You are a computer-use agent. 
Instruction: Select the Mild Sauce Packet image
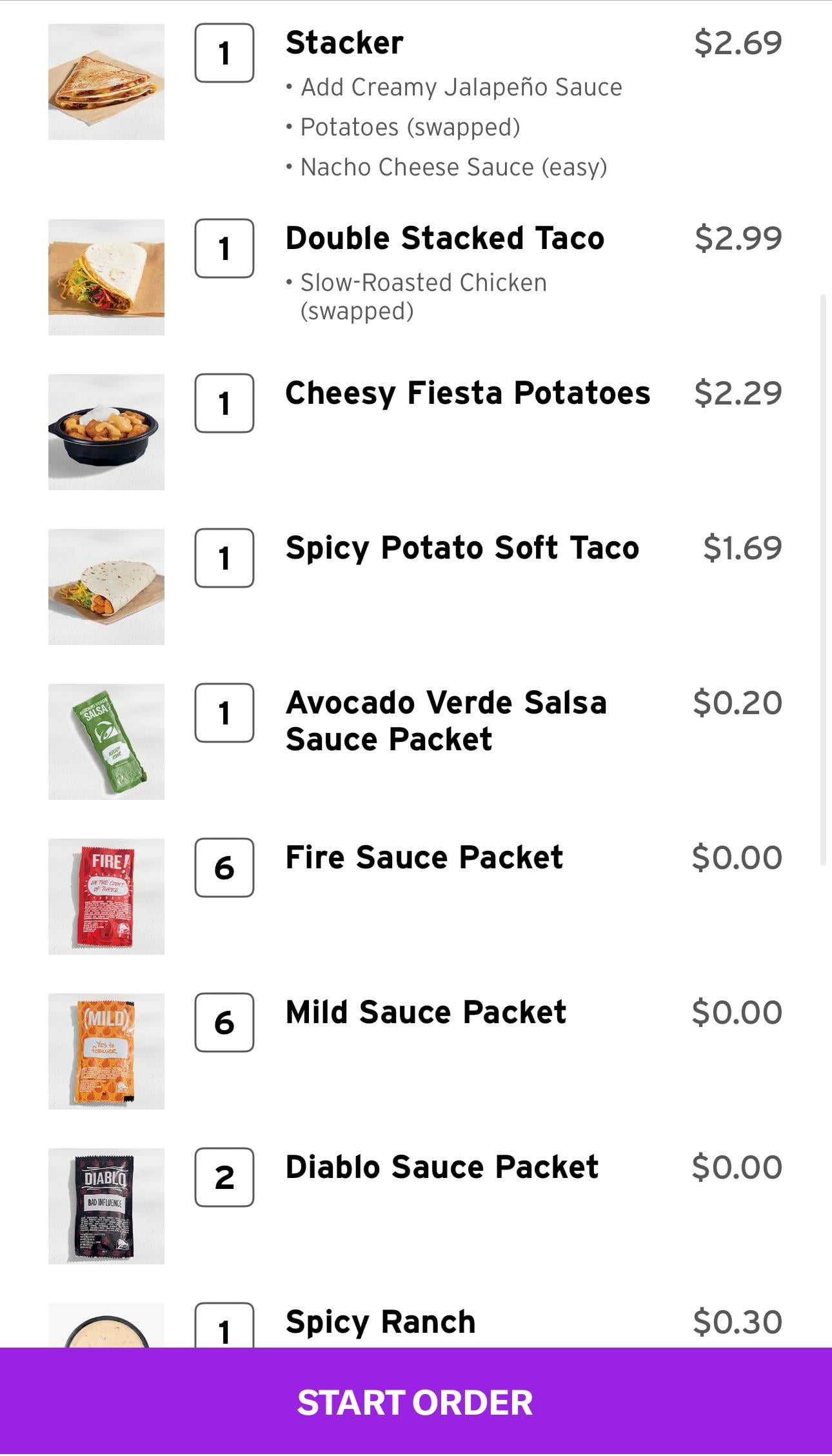[x=106, y=1052]
